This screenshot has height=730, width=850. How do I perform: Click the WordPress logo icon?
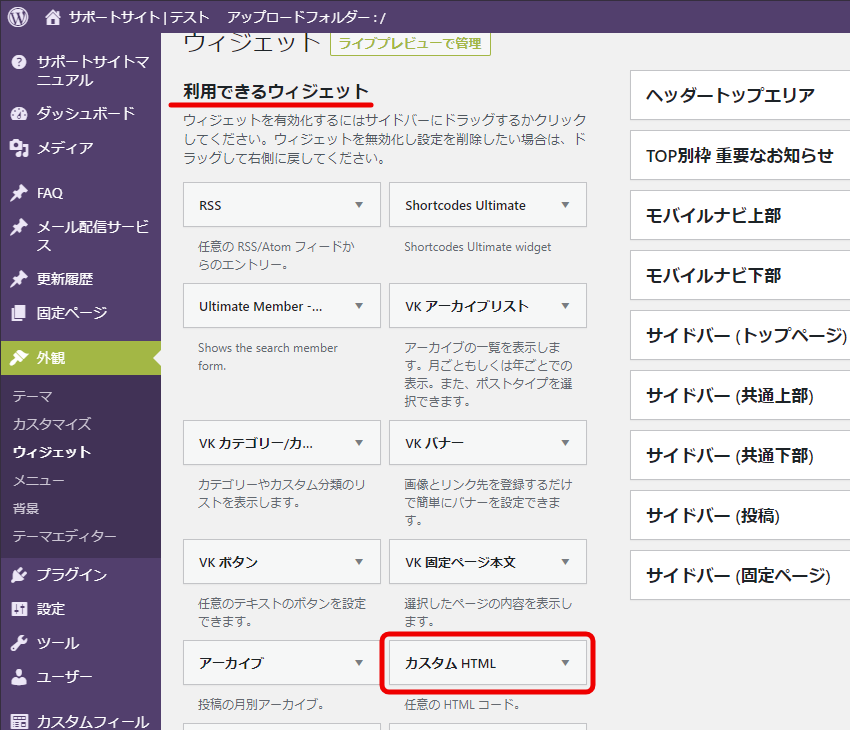click(18, 17)
